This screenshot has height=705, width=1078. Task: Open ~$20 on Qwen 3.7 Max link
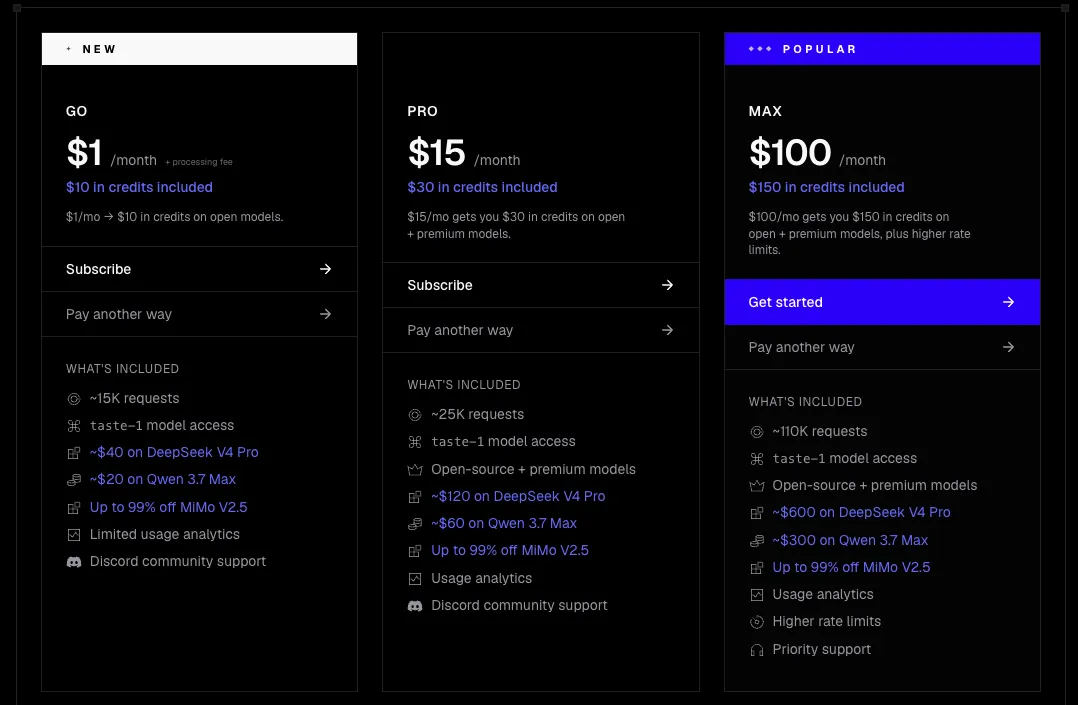163,479
